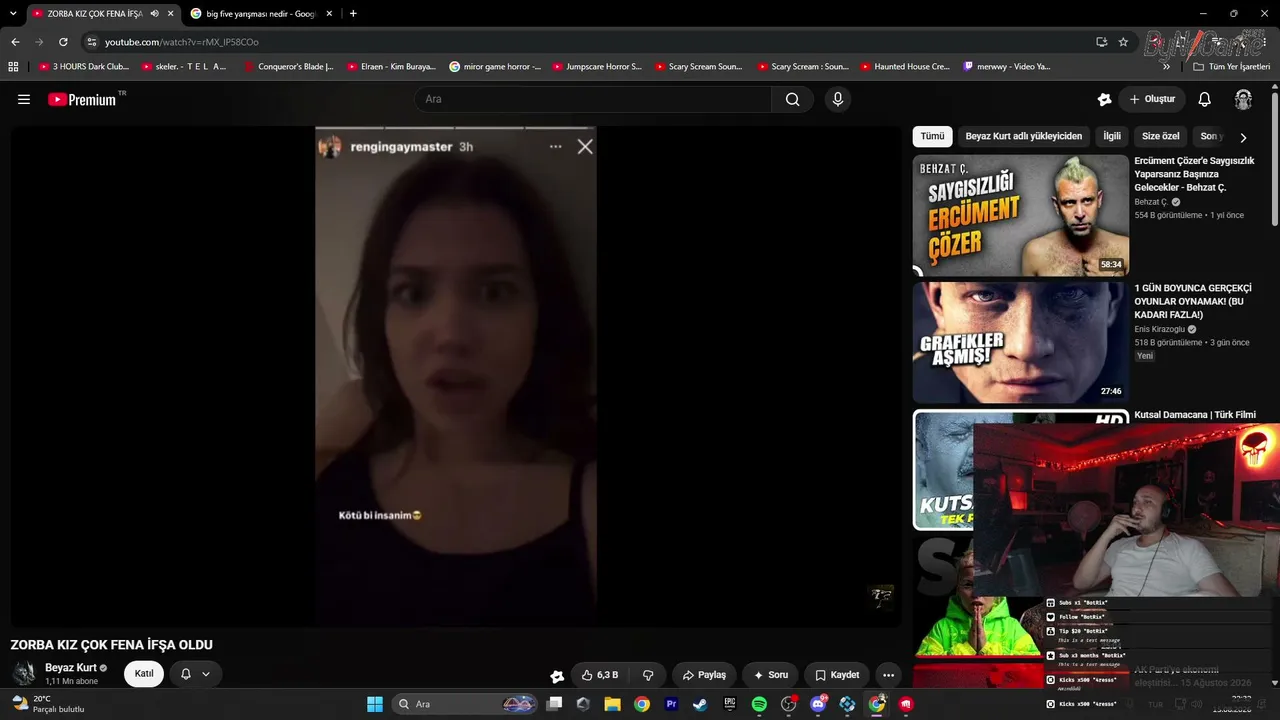1280x720 pixels.
Task: Open Steam from the taskbar
Action: coord(700,704)
